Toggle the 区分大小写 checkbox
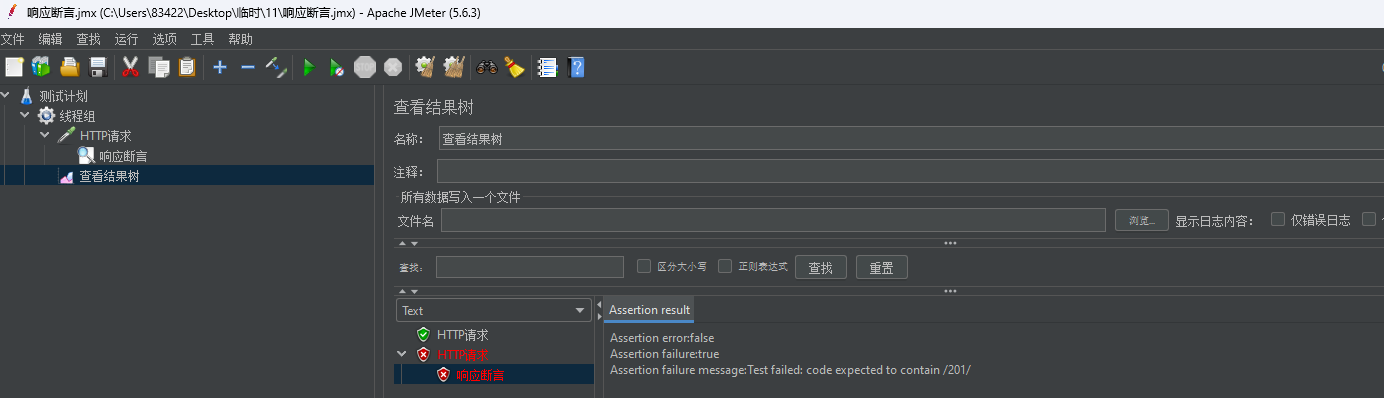 pos(644,266)
